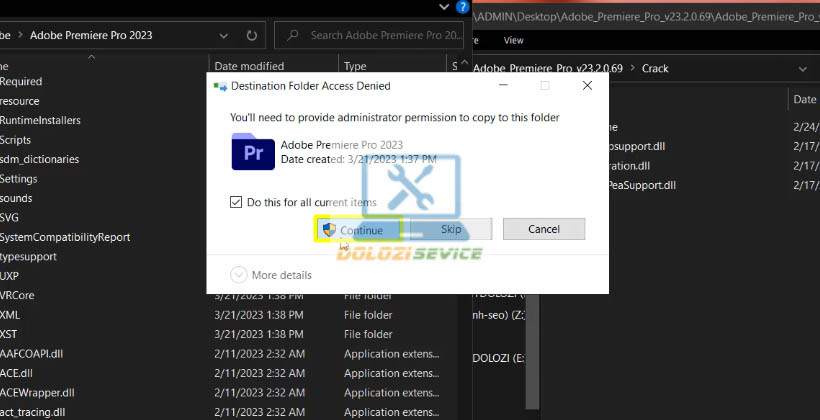820x420 pixels.
Task: Click the copy icon in the dialog title bar
Action: point(220,86)
